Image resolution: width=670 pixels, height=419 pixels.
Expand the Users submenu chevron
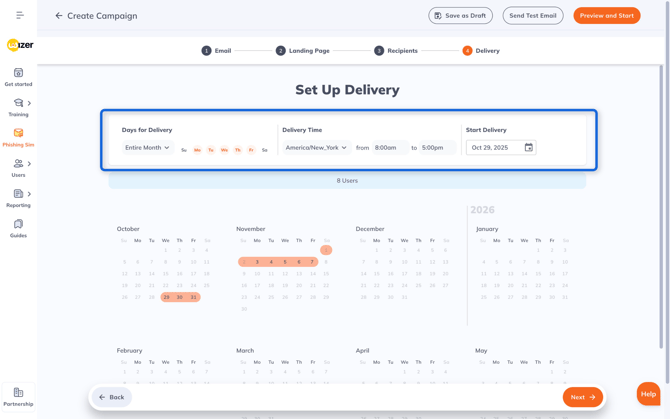pos(29,164)
